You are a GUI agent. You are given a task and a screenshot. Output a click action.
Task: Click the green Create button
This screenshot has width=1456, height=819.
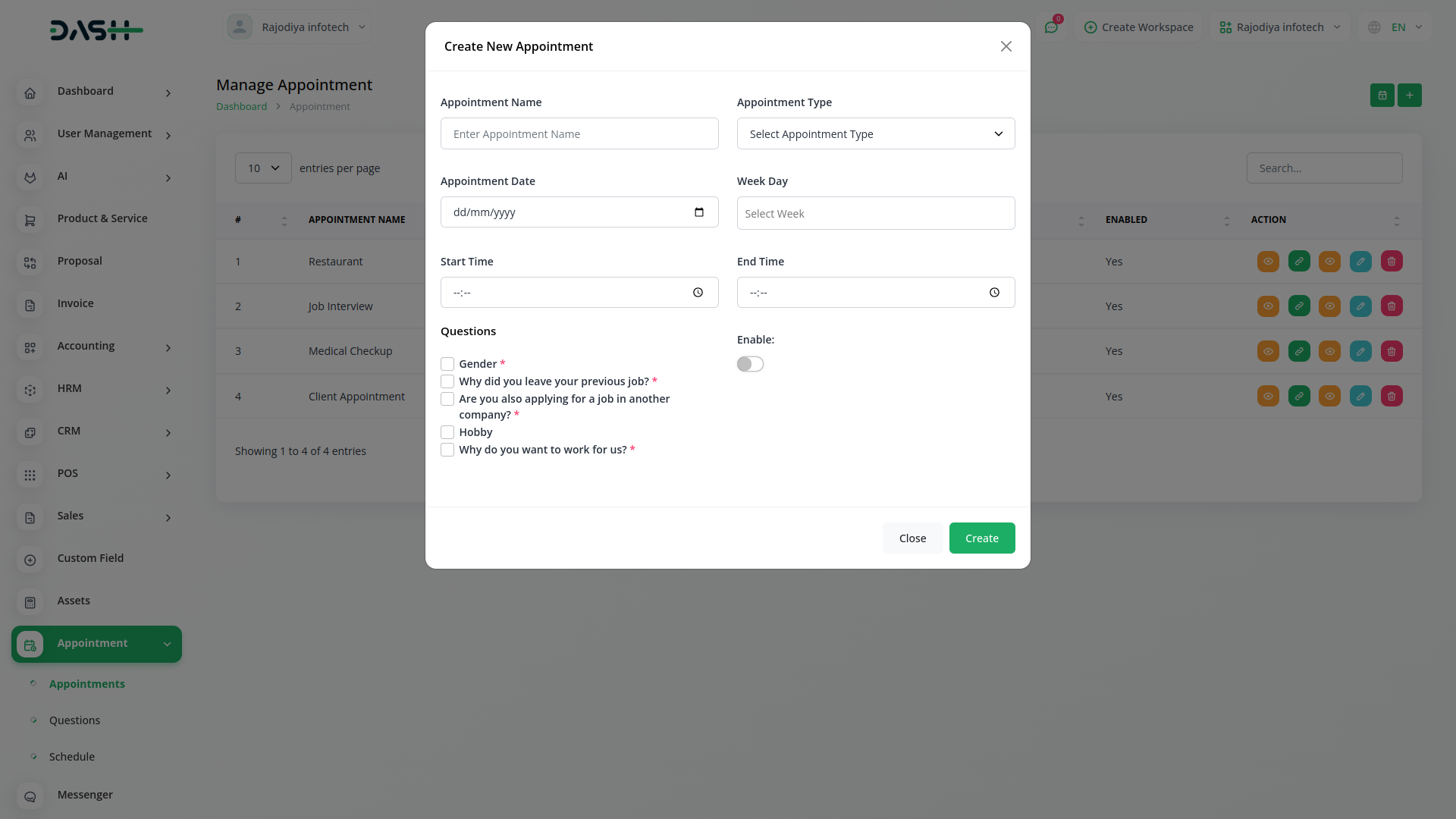(x=982, y=538)
